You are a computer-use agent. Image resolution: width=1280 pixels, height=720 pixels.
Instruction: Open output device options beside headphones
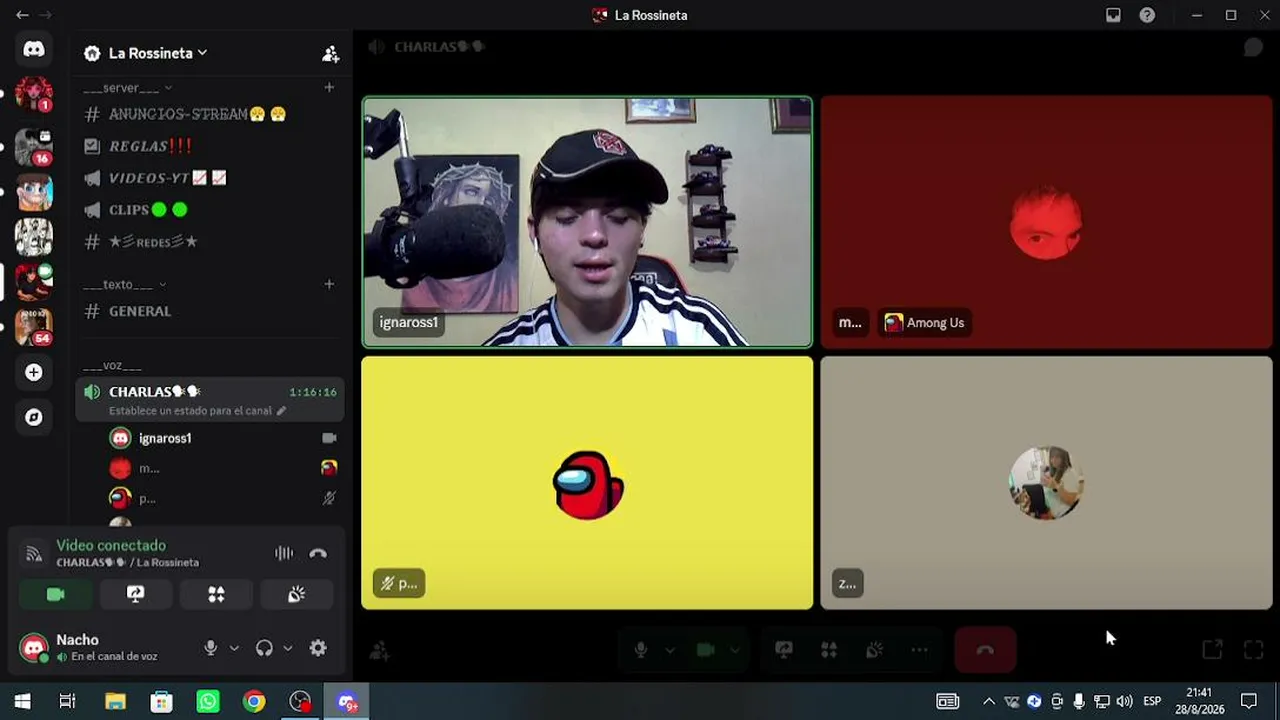(288, 648)
